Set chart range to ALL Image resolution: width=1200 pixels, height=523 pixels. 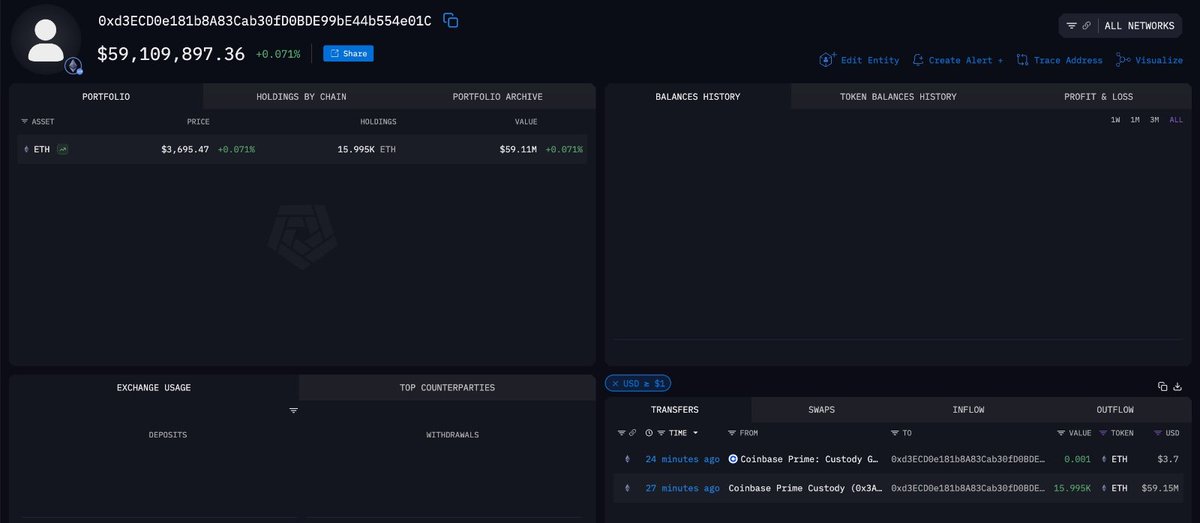coord(1175,120)
